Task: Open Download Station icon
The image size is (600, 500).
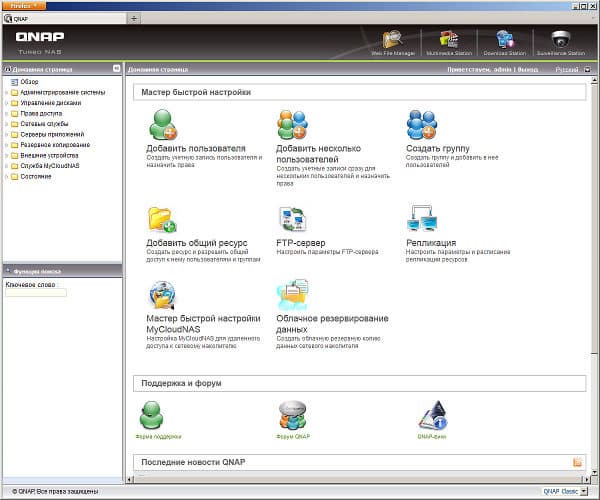Action: [x=505, y=40]
